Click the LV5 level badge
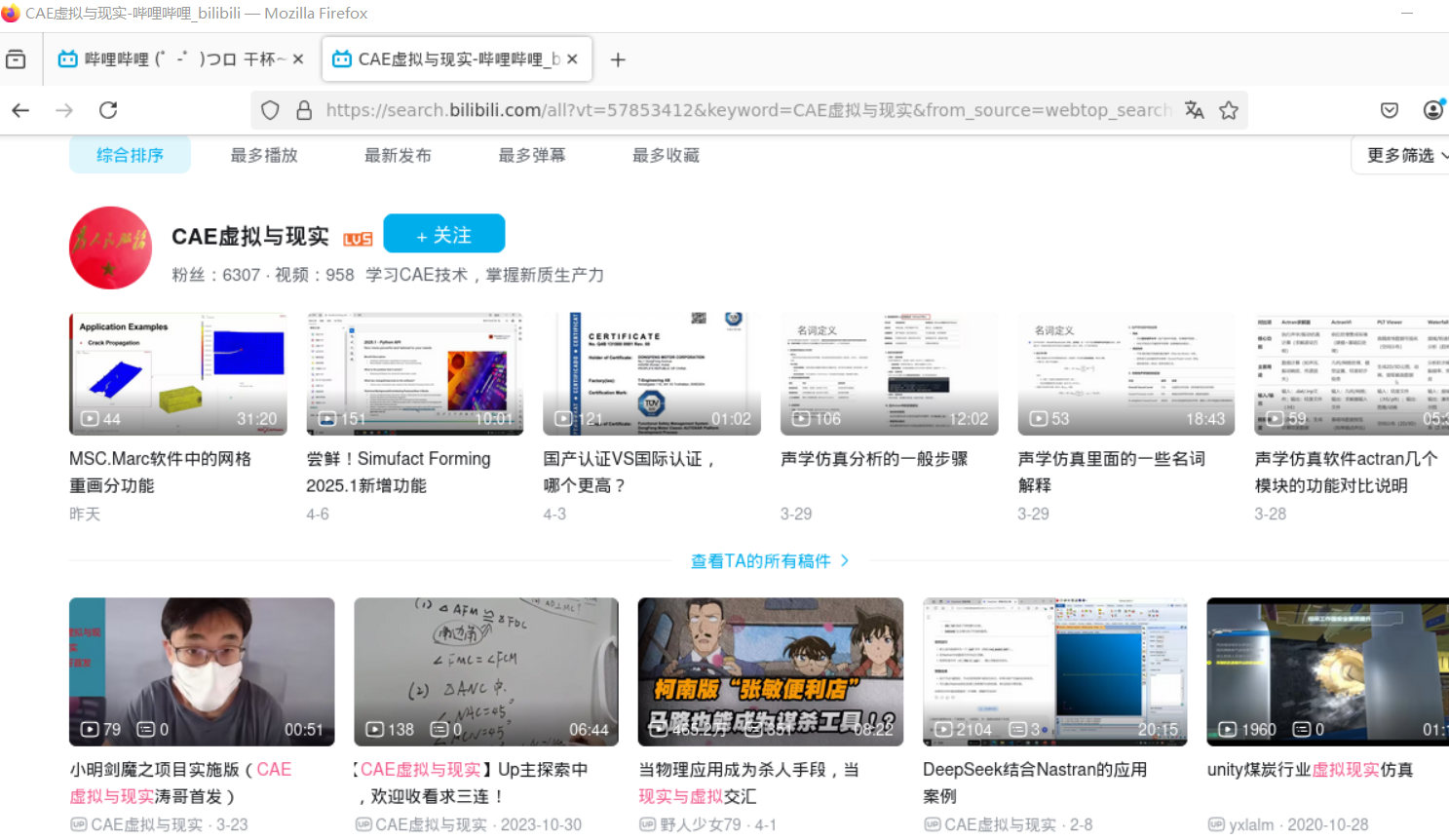The width and height of the screenshot is (1449, 840). tap(358, 239)
